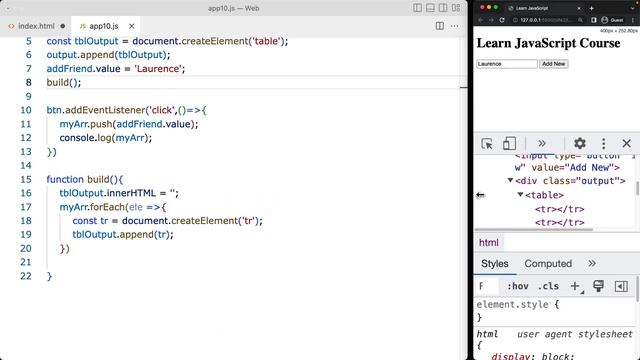The height and width of the screenshot is (360, 640).
Task: Click 'tblOutput.append(tr);' code line
Action: point(123,234)
